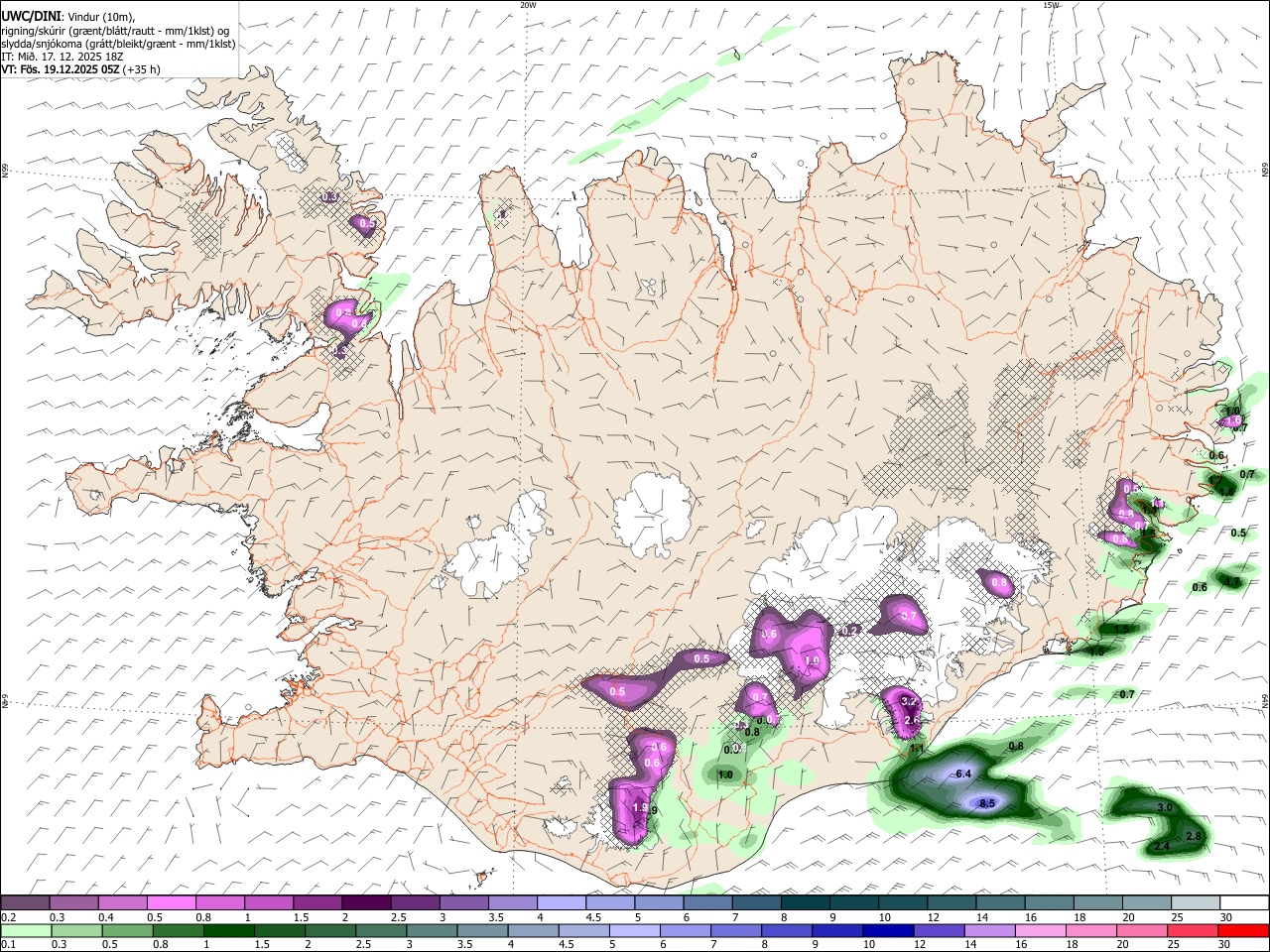Click the '30' label under the upper legend
Image resolution: width=1270 pixels, height=952 pixels.
1226,917
